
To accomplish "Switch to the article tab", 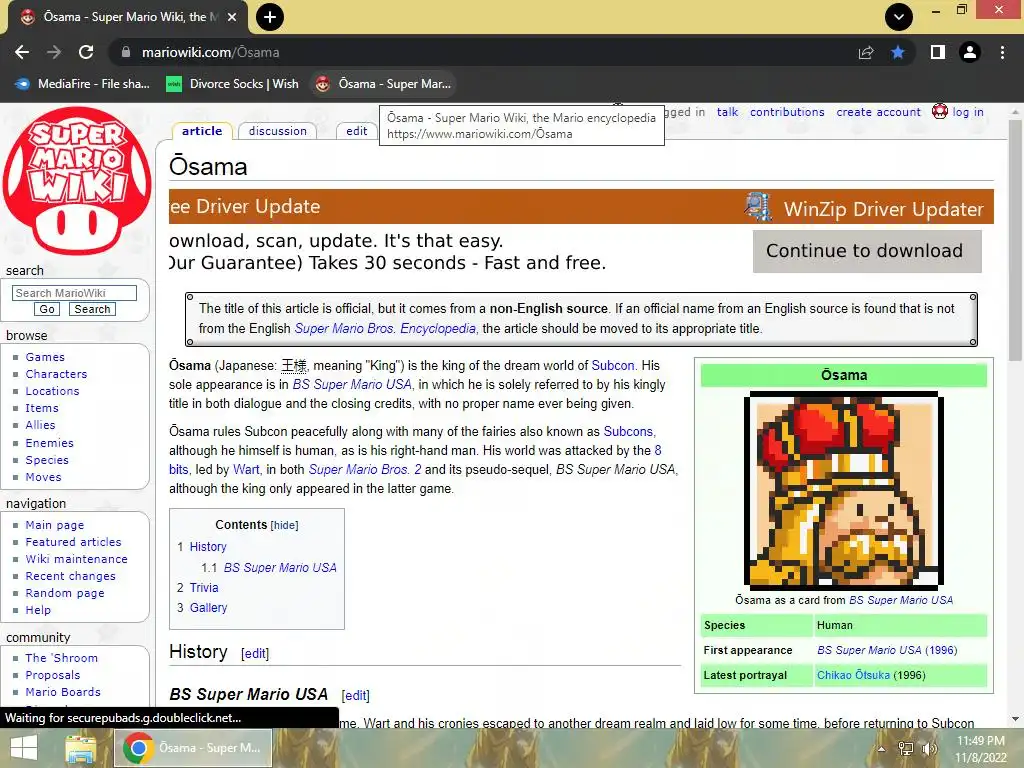I will pyautogui.click(x=202, y=131).
